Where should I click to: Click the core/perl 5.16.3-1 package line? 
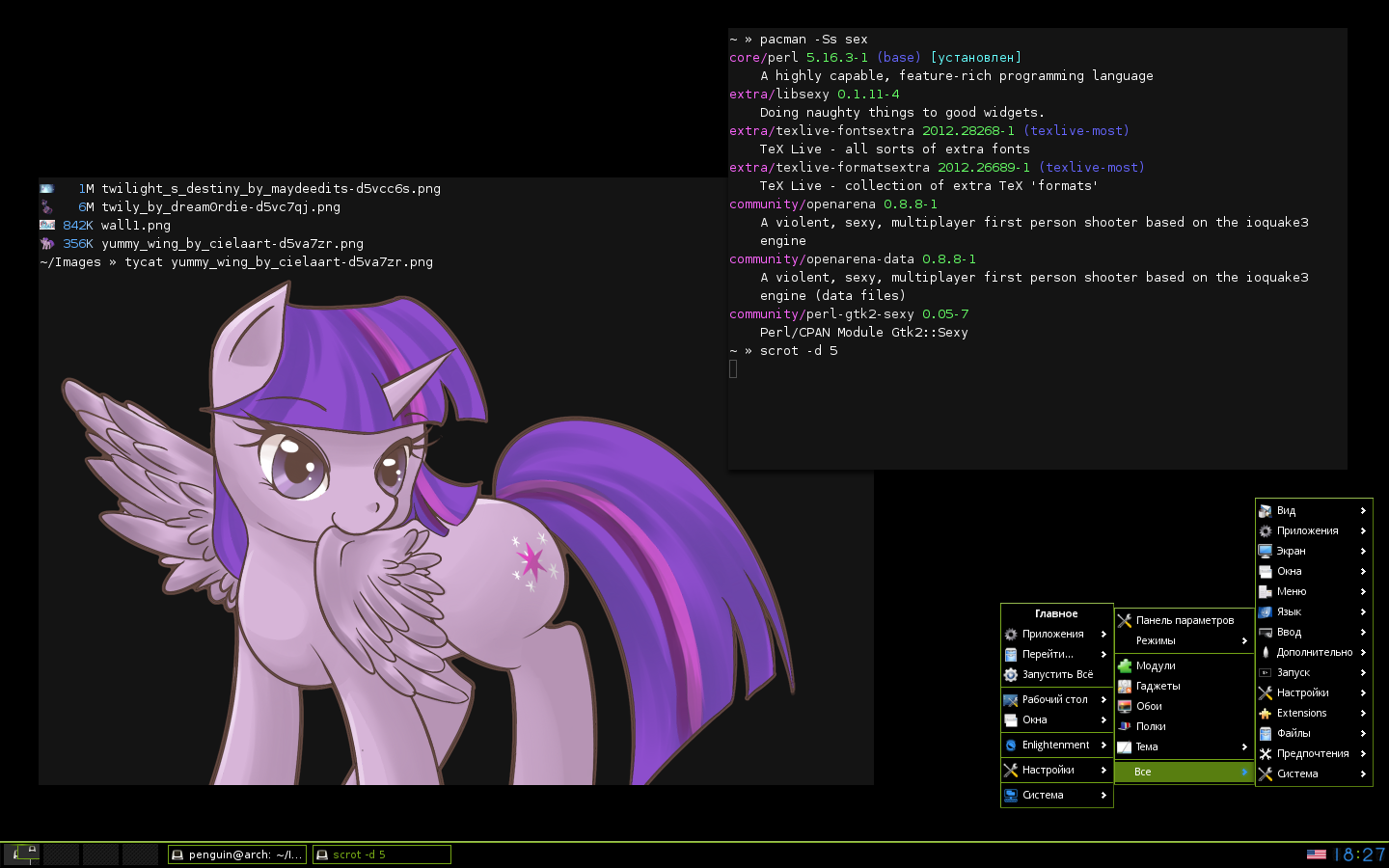(875, 58)
